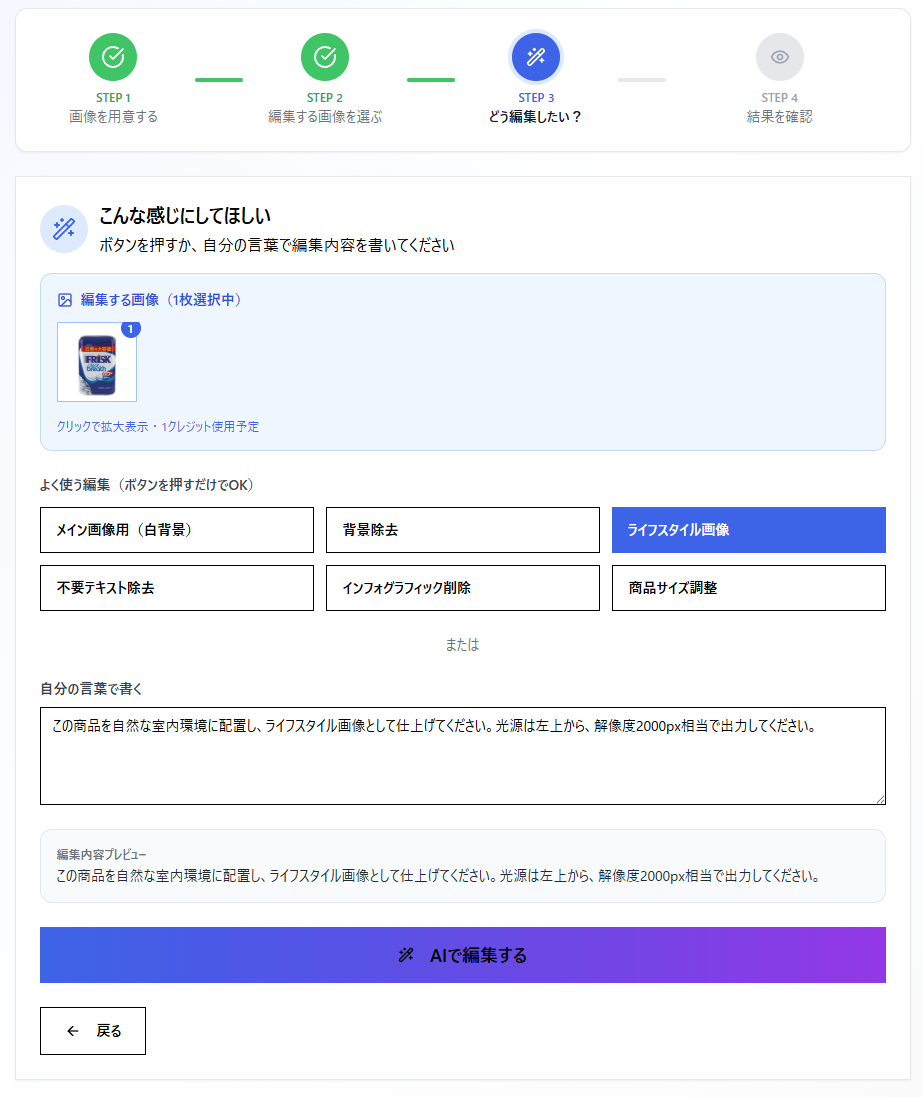The height and width of the screenshot is (1097, 923).
Task: Pick the 商品サイズ調整 preset button
Action: click(x=748, y=588)
